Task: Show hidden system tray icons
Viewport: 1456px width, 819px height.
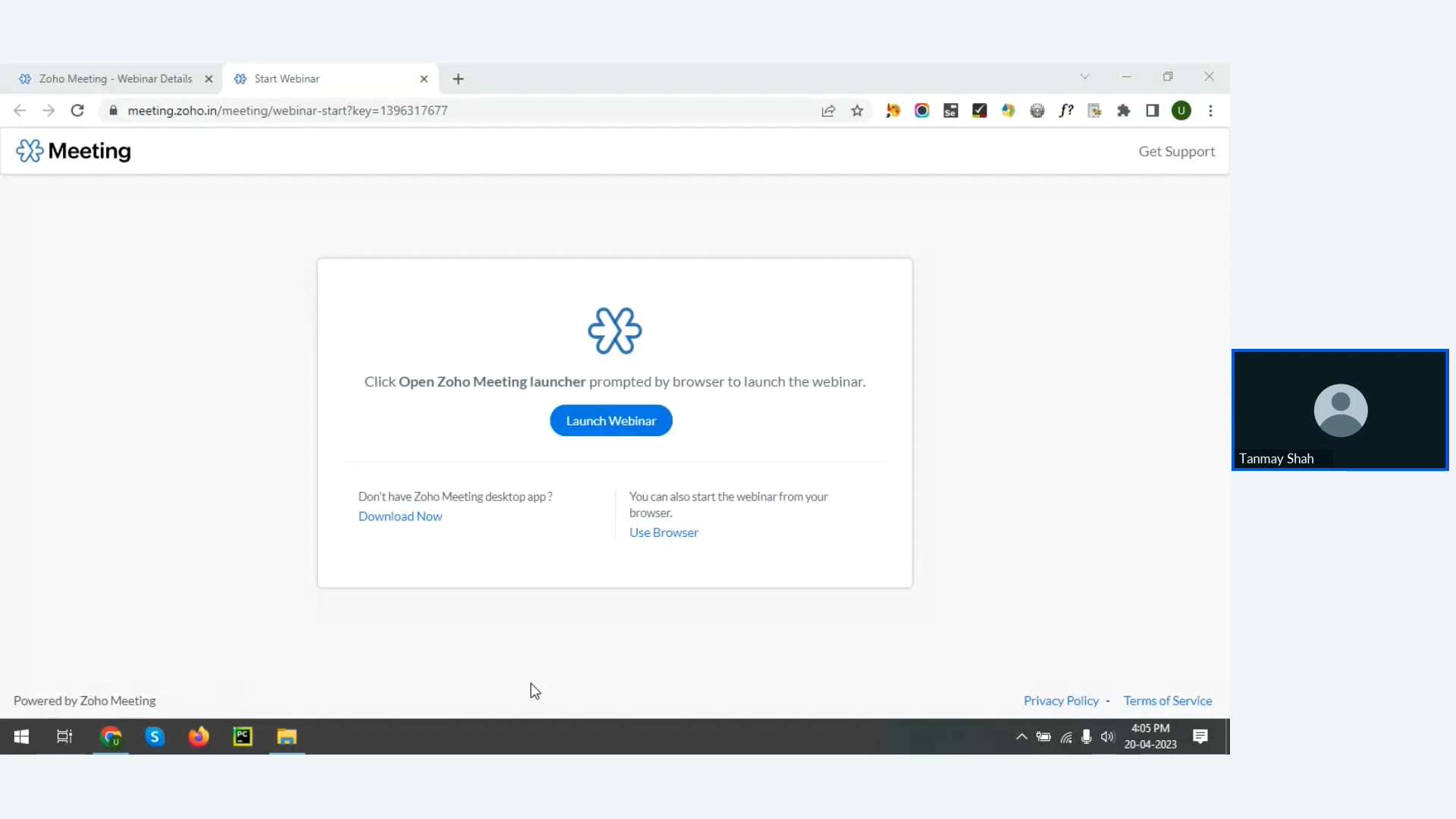Action: tap(1021, 736)
